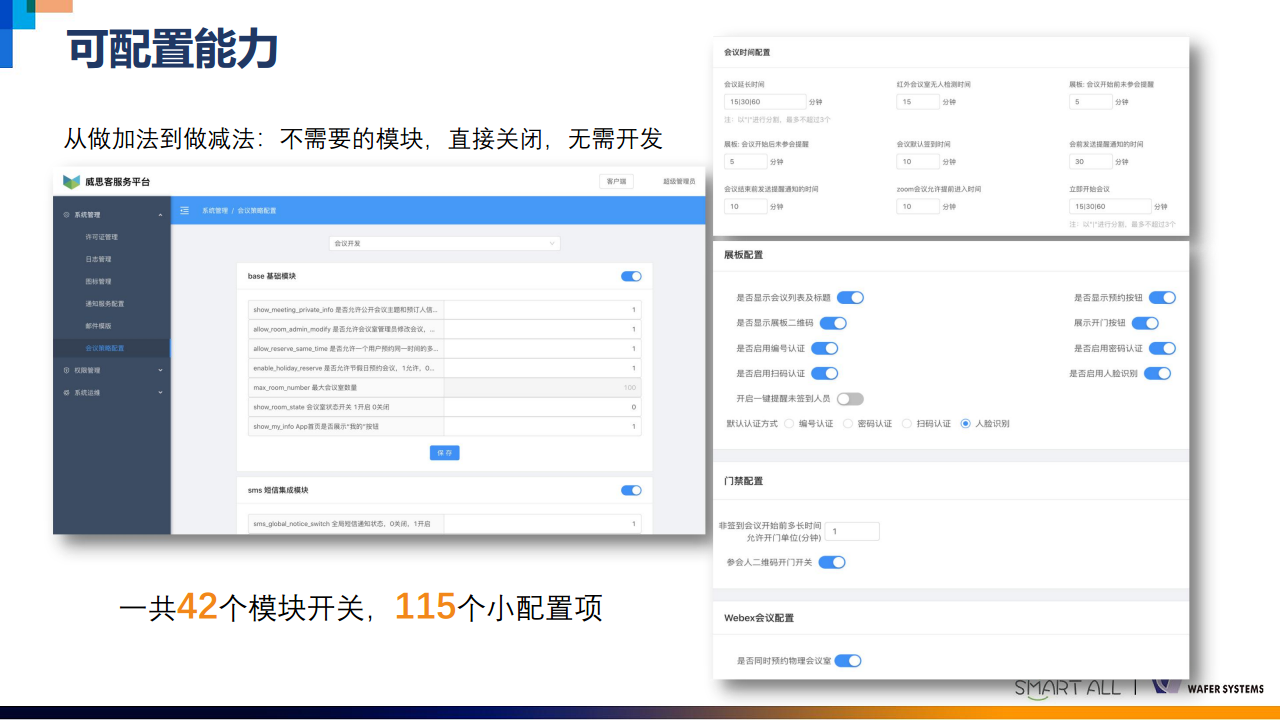Toggle 是否启用编号认证 switch

(x=824, y=348)
